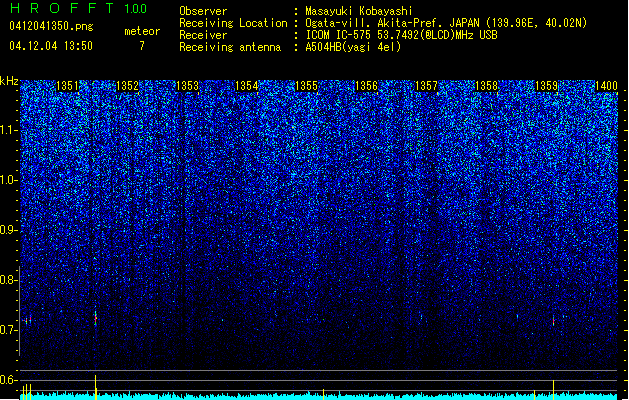Click the date stamp 04.12.04 13:50
629x400 pixels.
point(51,46)
